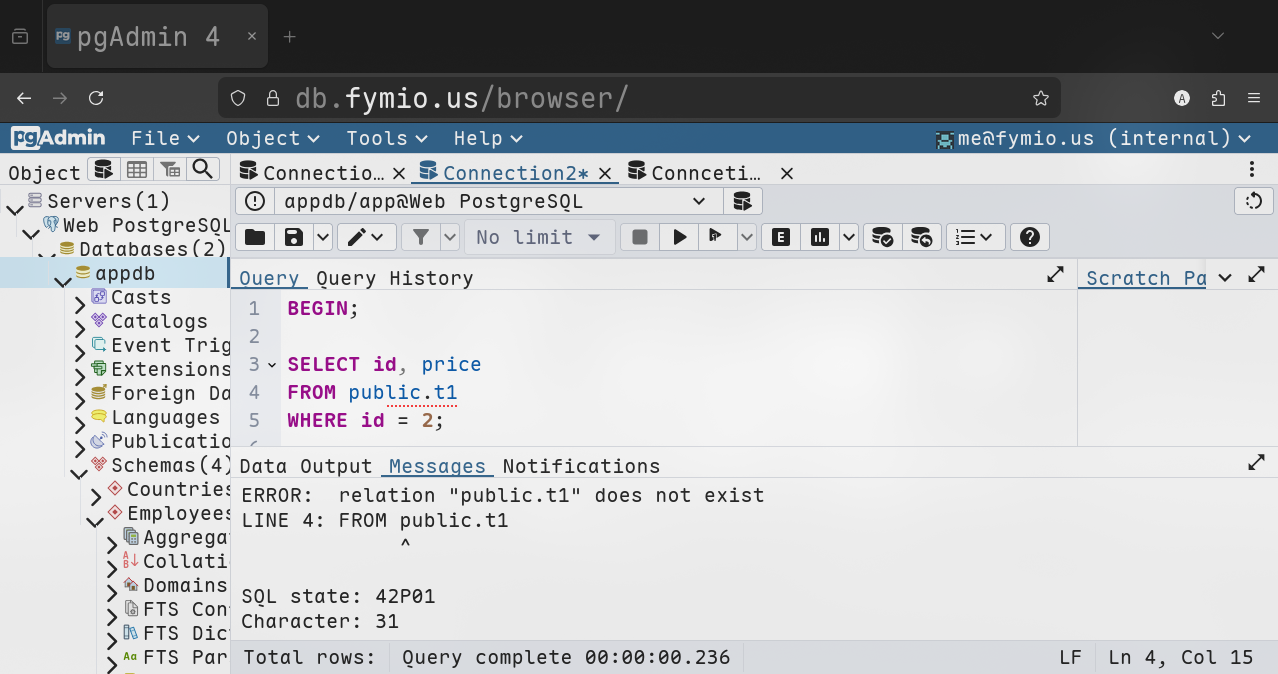1278x674 pixels.
Task: Open the me@fymio.us user account menu
Action: tap(1092, 138)
